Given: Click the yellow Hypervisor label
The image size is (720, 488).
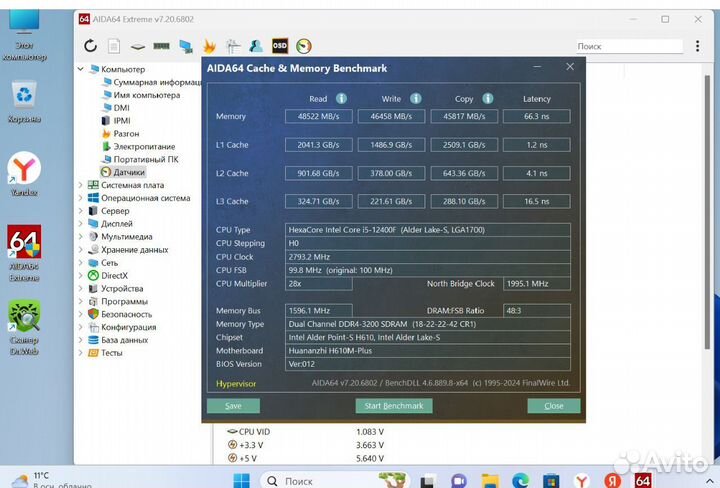Looking at the screenshot, I should [x=236, y=383].
